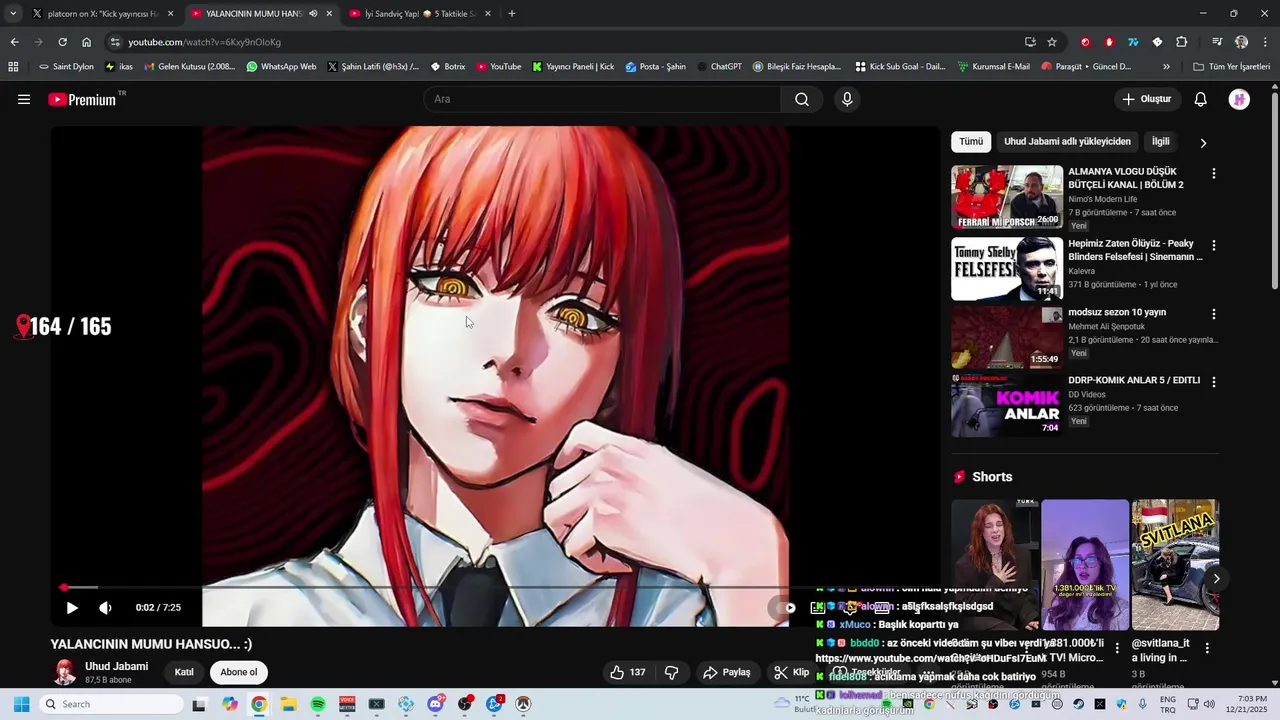This screenshot has width=1280, height=720.
Task: Join the channel with Katıl
Action: click(x=184, y=672)
